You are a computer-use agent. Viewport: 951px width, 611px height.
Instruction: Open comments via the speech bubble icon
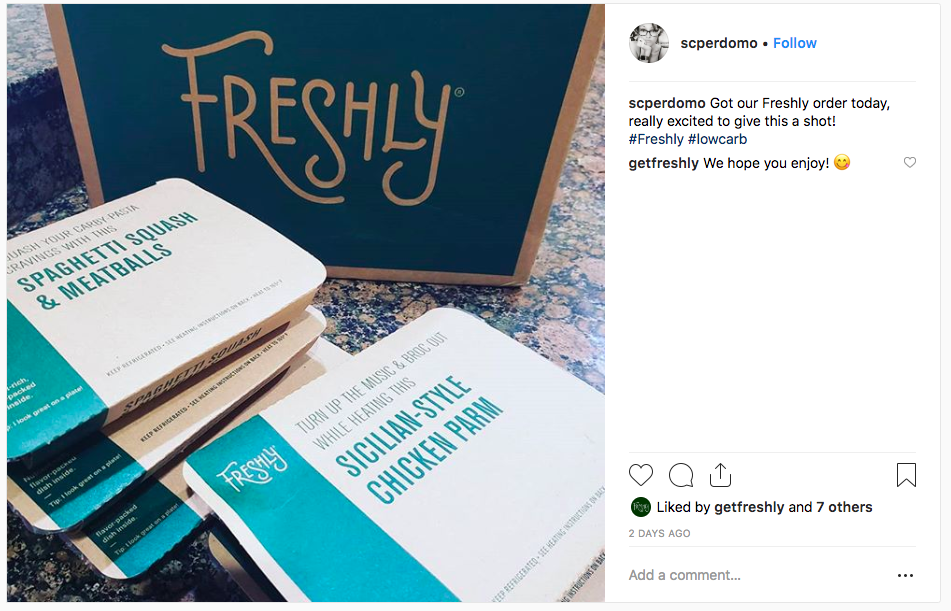click(681, 475)
